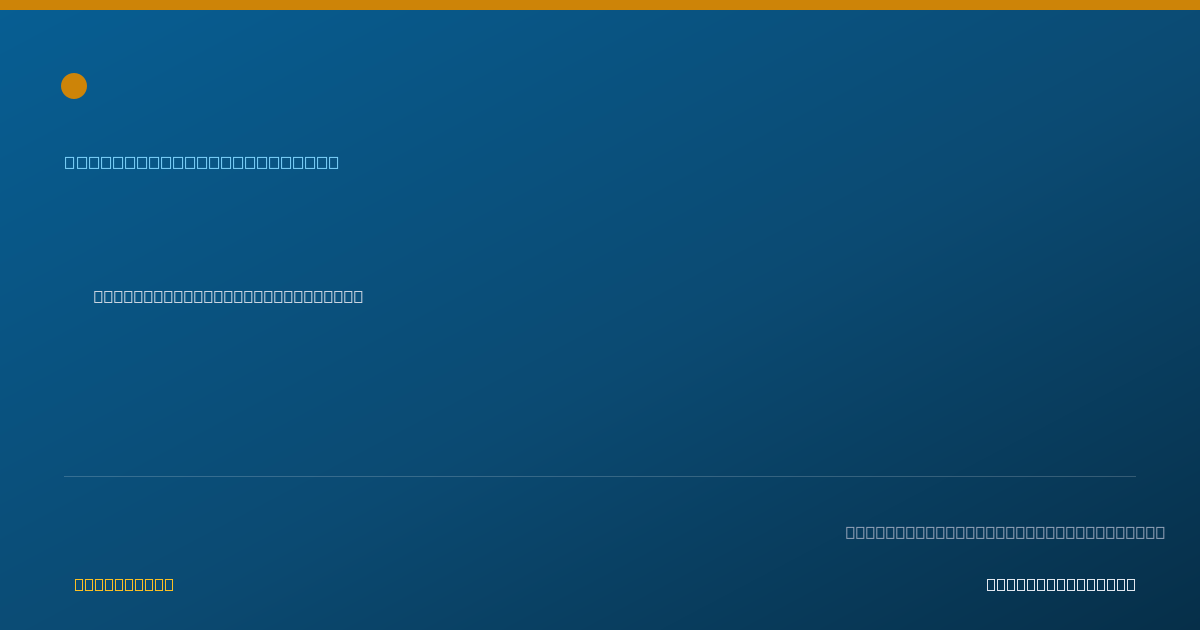
Task: Click the orange circle icon
Action: point(74,86)
